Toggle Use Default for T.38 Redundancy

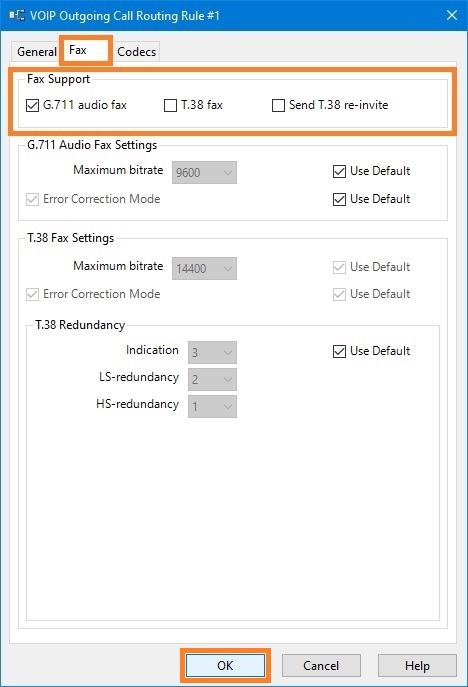tap(339, 351)
